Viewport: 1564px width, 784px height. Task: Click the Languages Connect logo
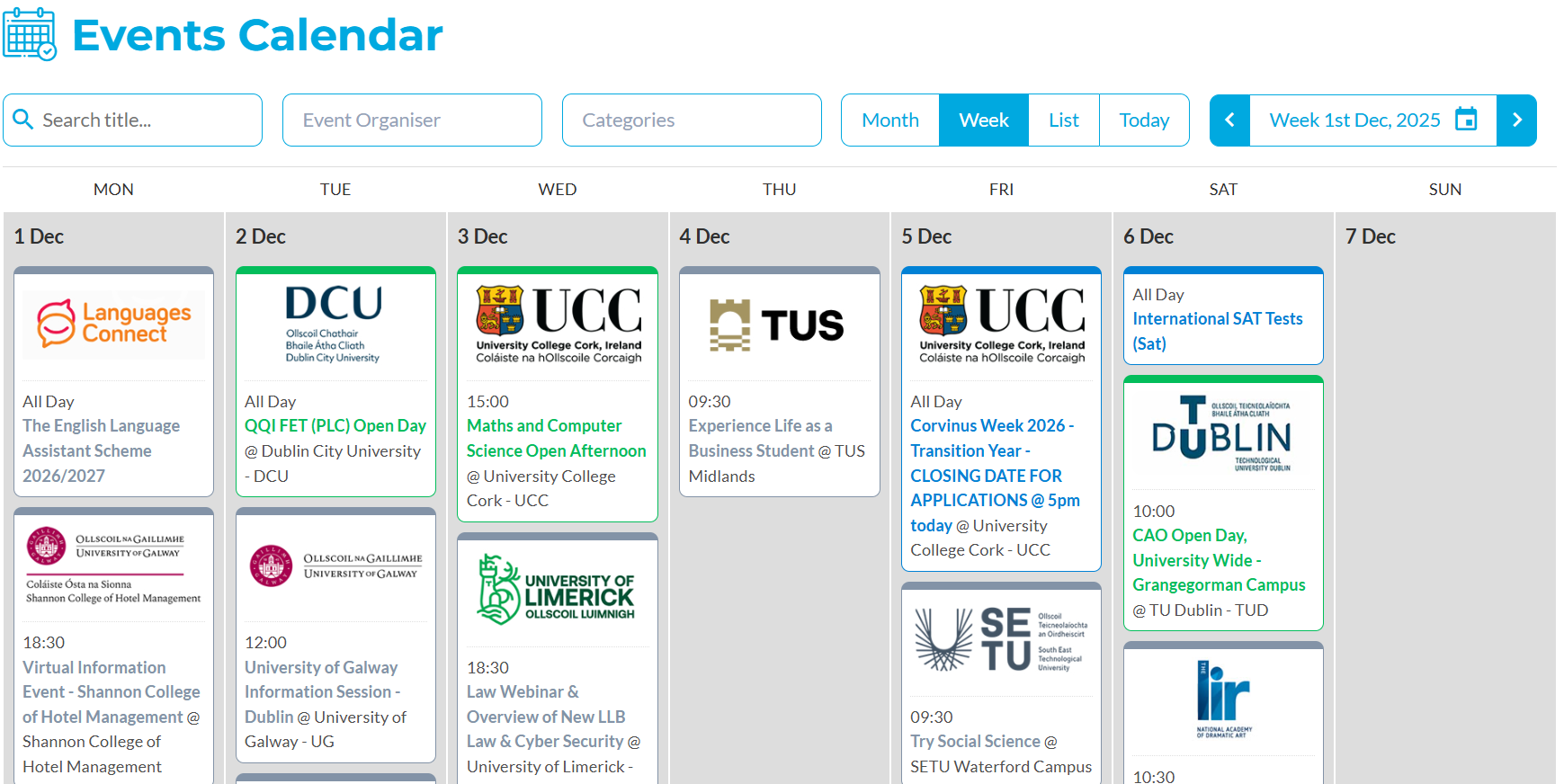[114, 324]
